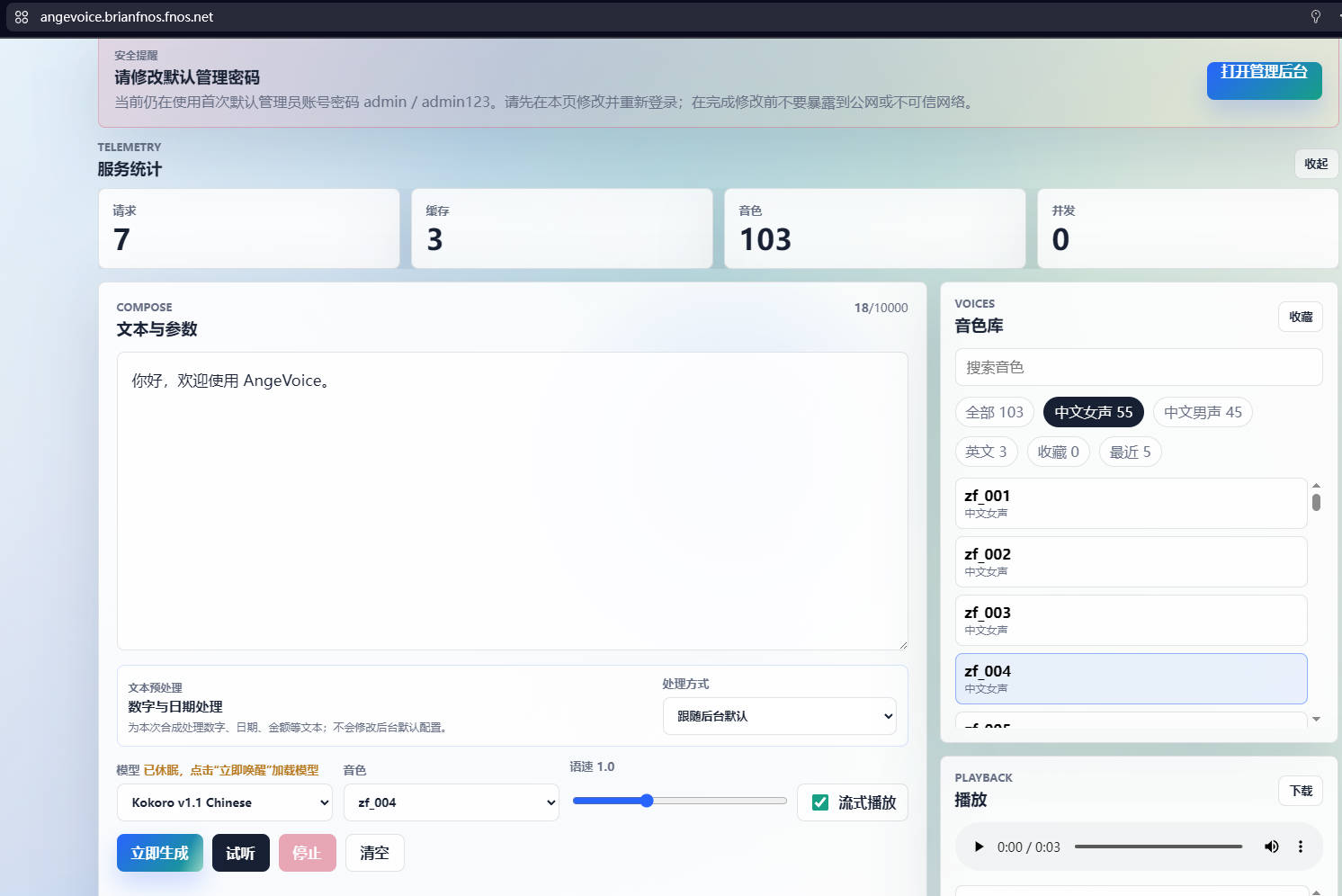The image size is (1342, 896).
Task: Click the 音色 103 stats card
Action: click(875, 228)
